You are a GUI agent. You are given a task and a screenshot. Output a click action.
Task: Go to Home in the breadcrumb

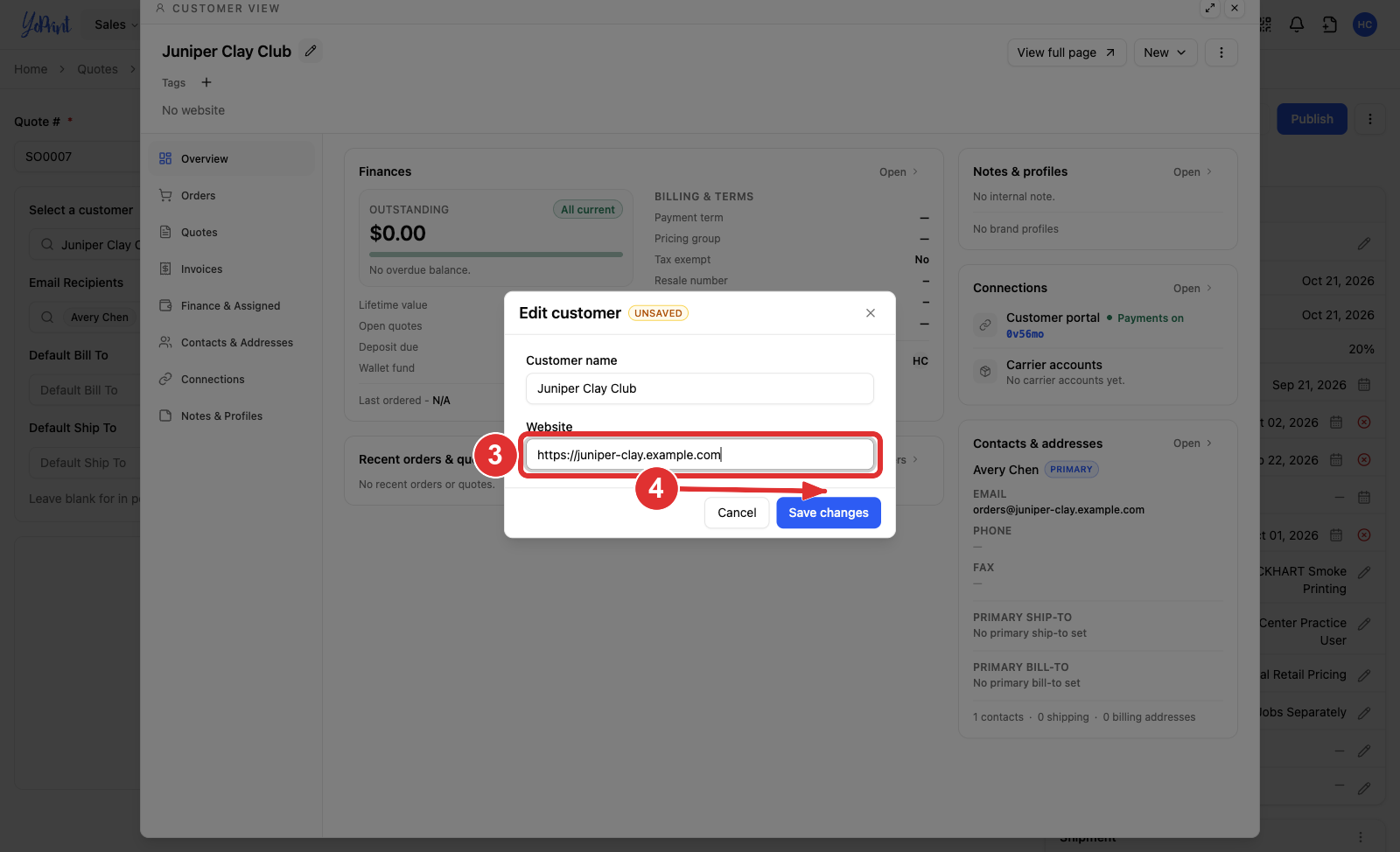coord(31,69)
